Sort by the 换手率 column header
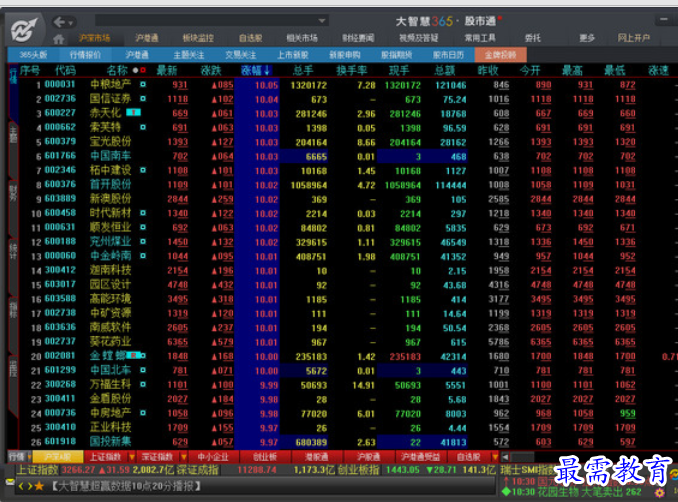The height and width of the screenshot is (502, 678). coord(351,70)
